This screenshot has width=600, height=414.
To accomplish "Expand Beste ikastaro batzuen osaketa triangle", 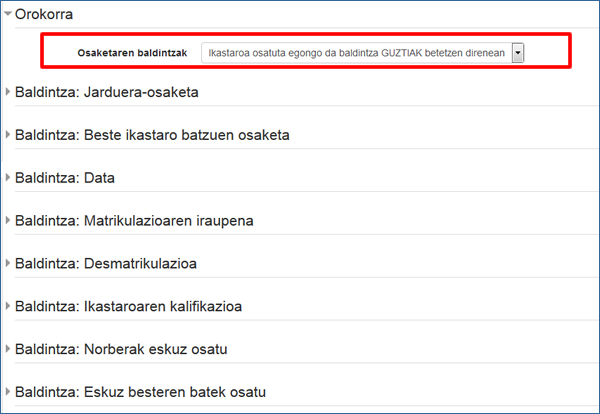I will [8, 135].
